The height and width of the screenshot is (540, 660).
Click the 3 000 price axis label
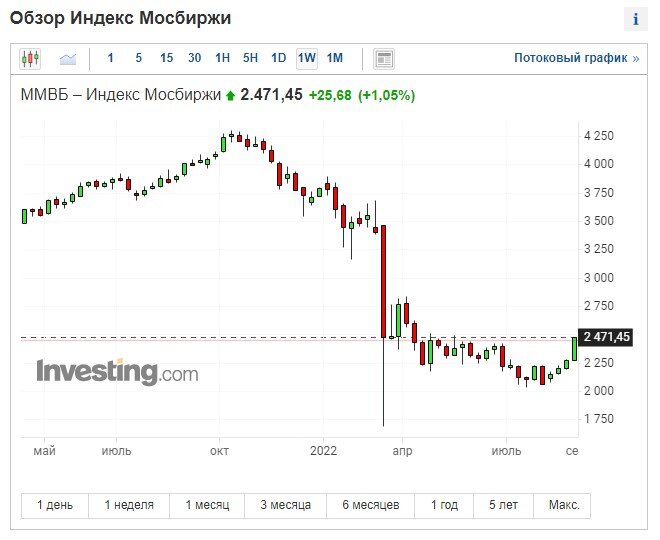pyautogui.click(x=598, y=278)
